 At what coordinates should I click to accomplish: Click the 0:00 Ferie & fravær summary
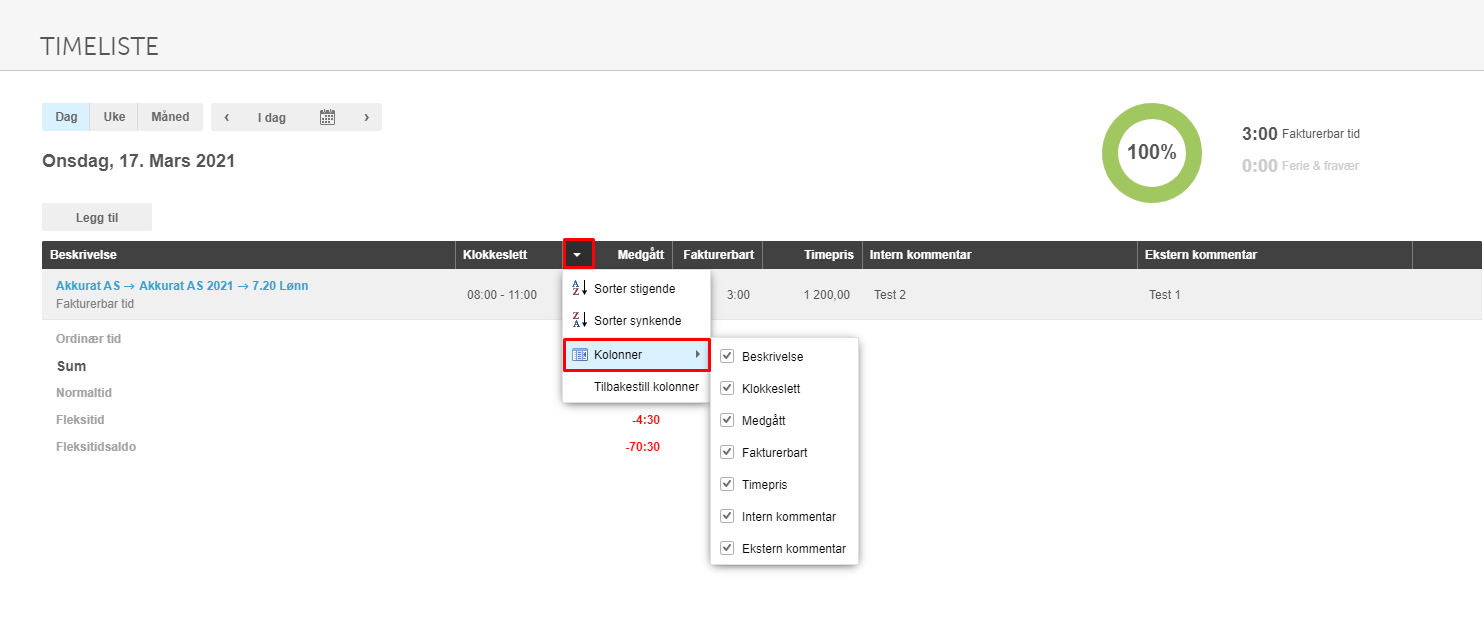click(1300, 165)
